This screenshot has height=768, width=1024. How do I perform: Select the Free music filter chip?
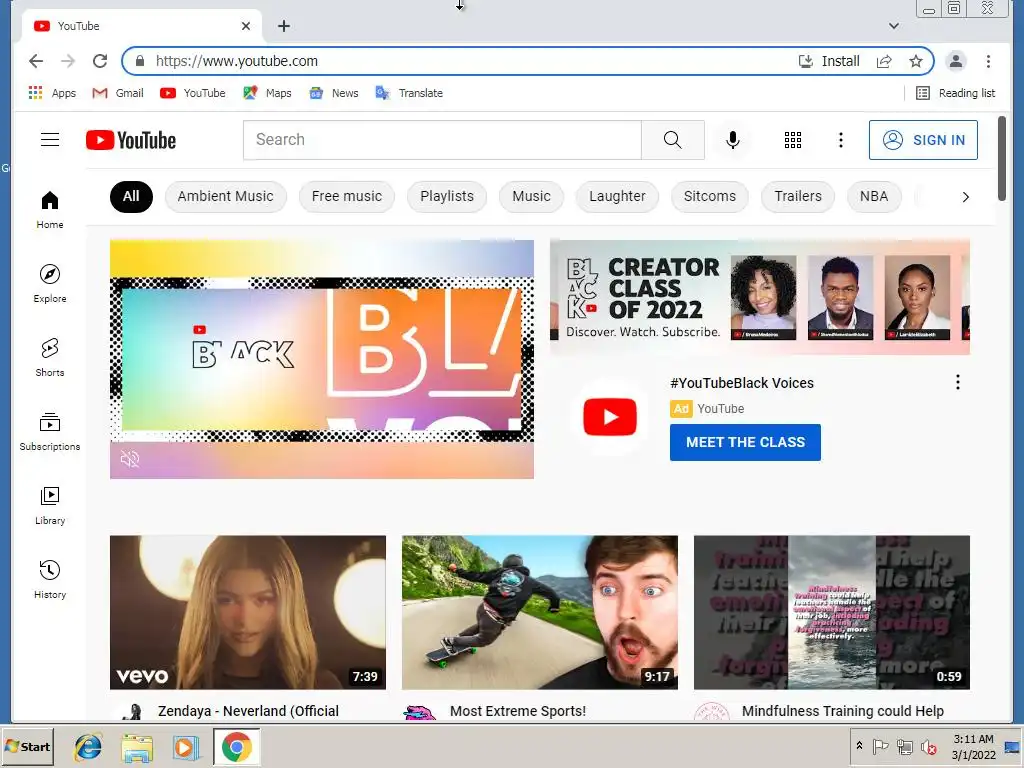pyautogui.click(x=347, y=197)
